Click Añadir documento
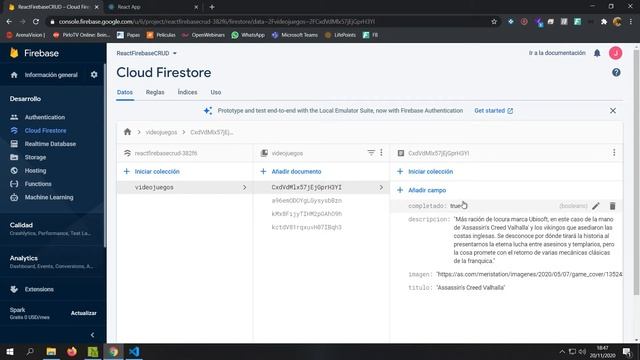 296,171
